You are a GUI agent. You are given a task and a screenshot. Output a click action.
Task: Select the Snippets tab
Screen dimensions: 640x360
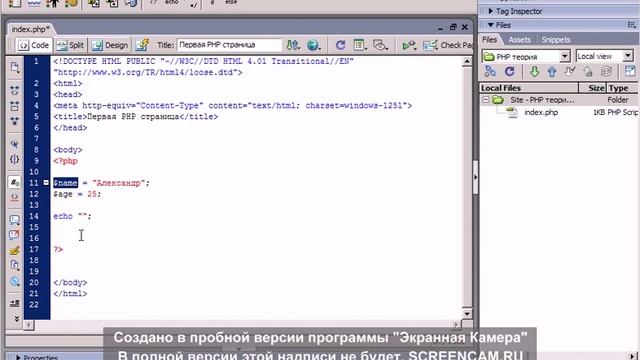coord(556,40)
